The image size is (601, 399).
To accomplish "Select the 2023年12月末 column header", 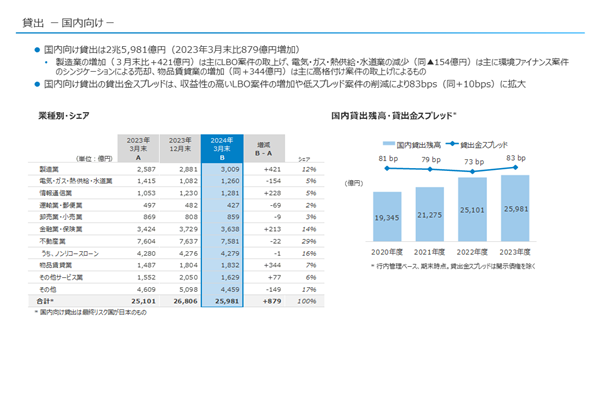I will click(180, 148).
